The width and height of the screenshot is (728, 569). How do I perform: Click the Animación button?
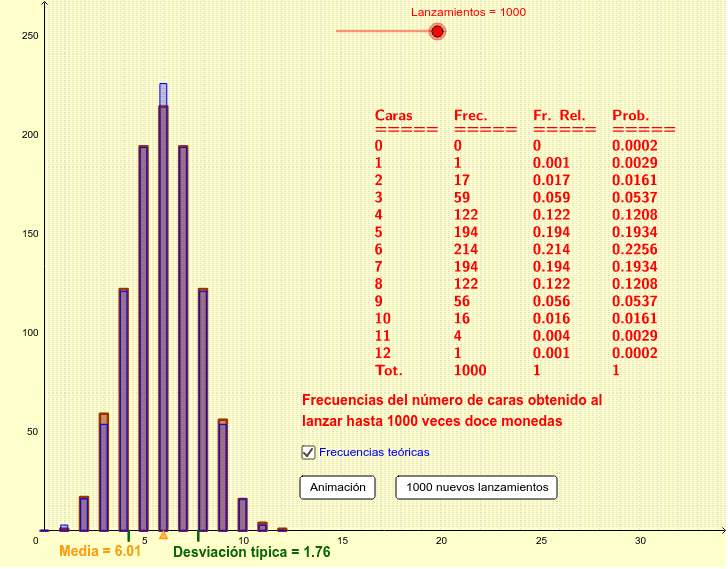(338, 487)
